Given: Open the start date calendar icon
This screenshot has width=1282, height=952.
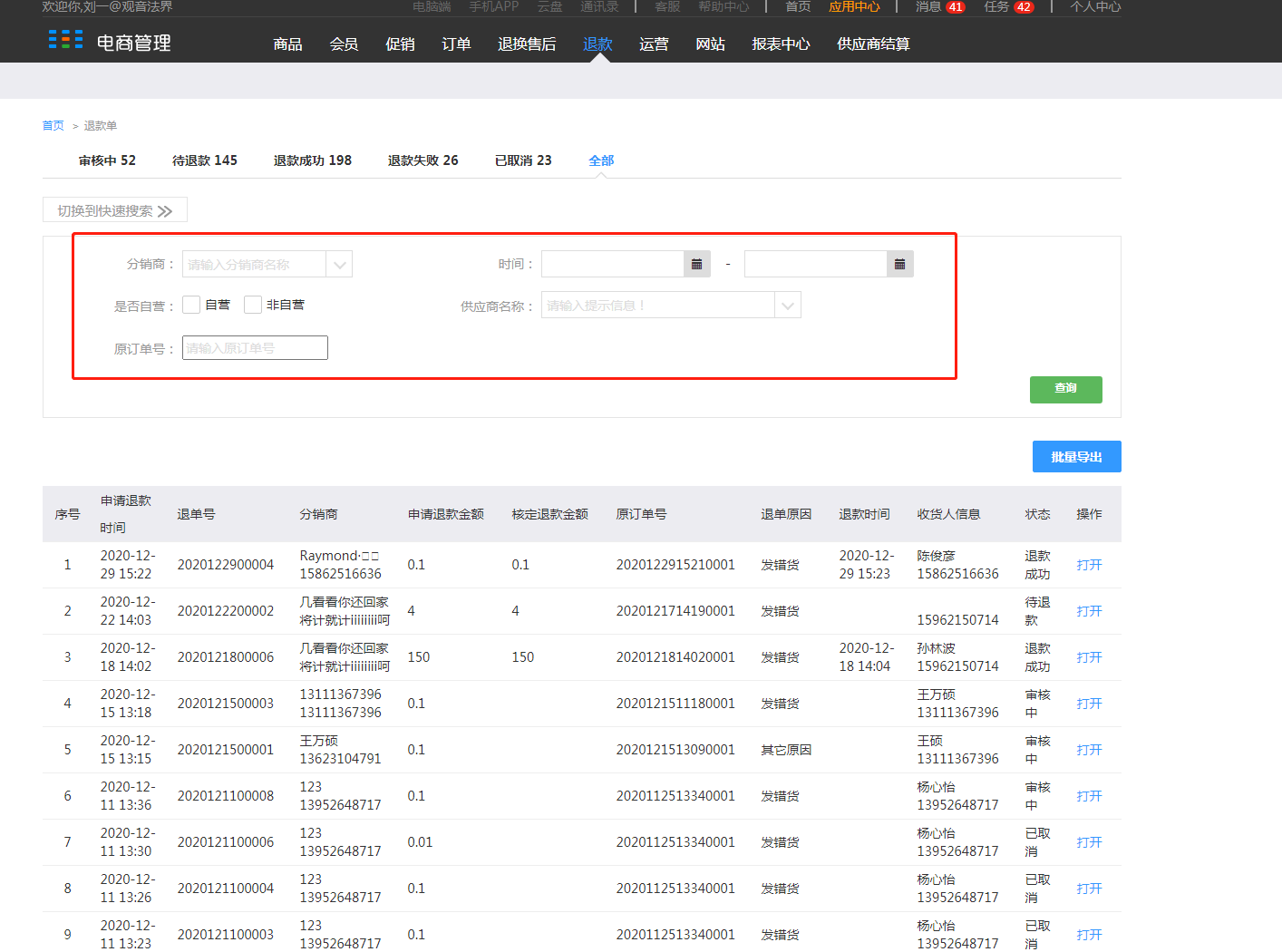Looking at the screenshot, I should 696,264.
